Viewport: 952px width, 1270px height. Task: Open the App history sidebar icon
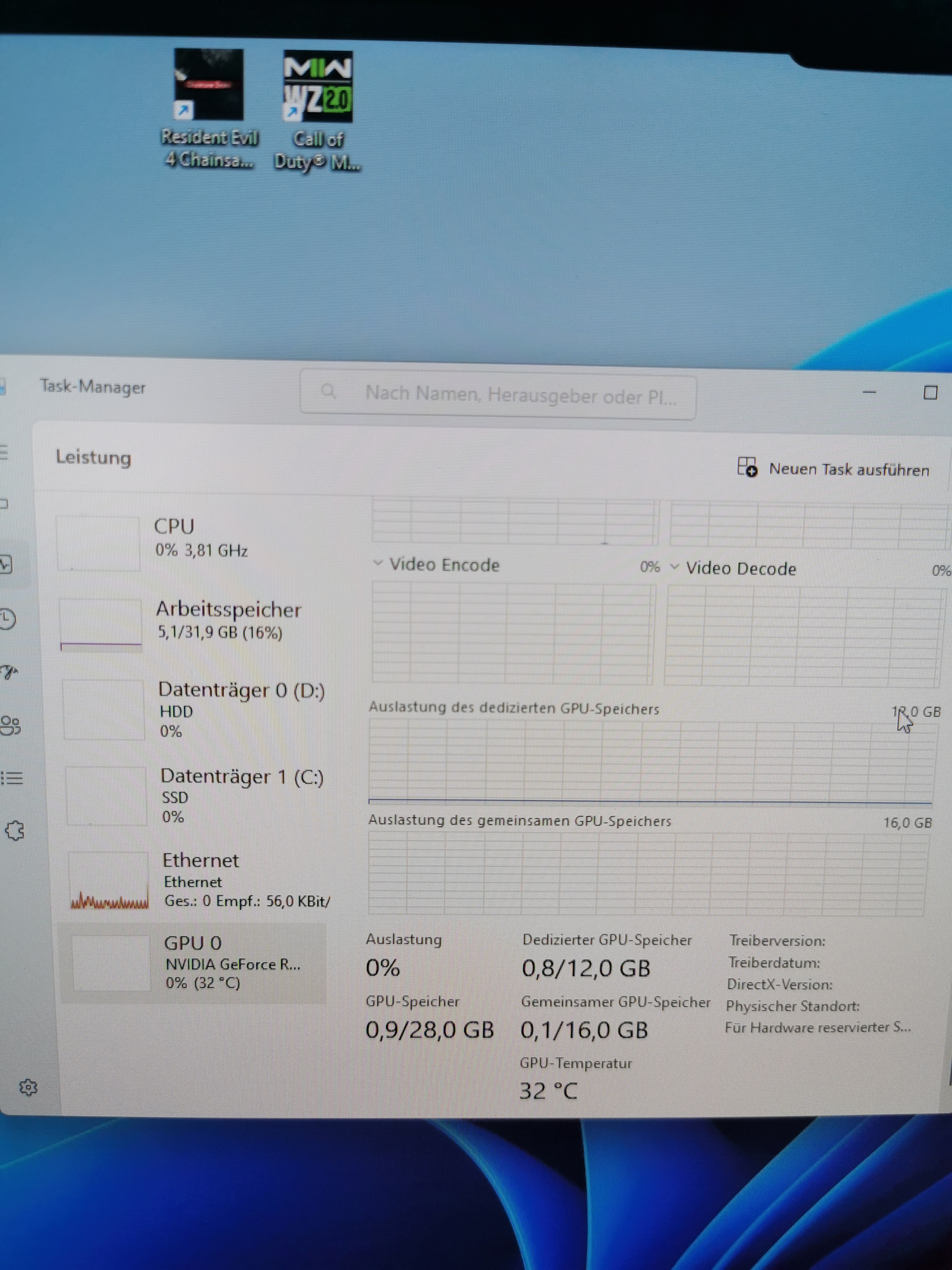click(x=7, y=619)
